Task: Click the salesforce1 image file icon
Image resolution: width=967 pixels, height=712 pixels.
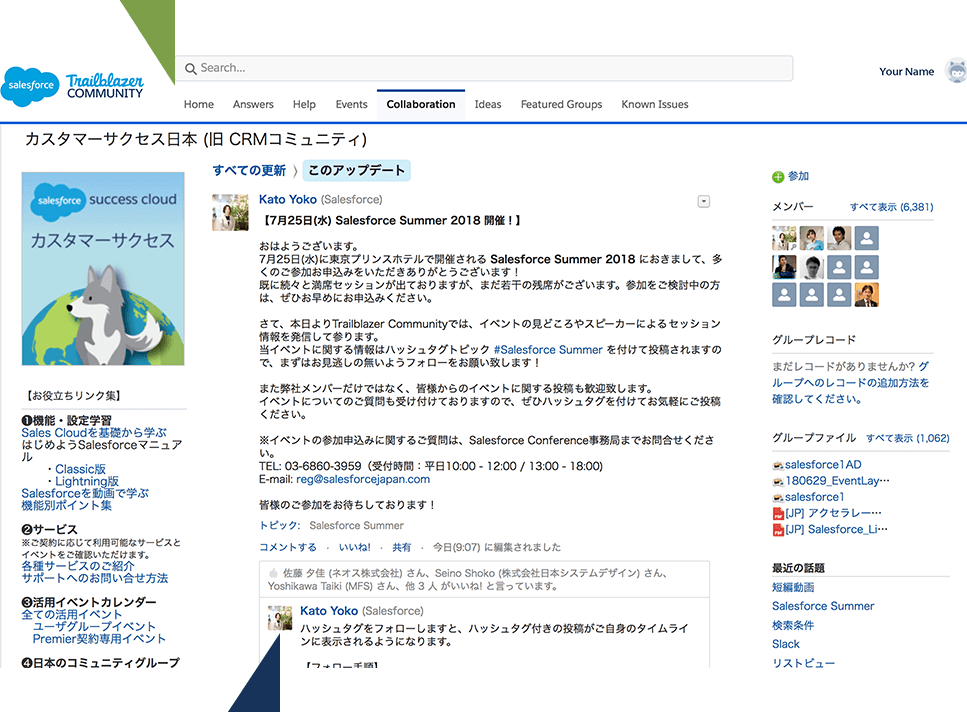Action: coord(778,497)
